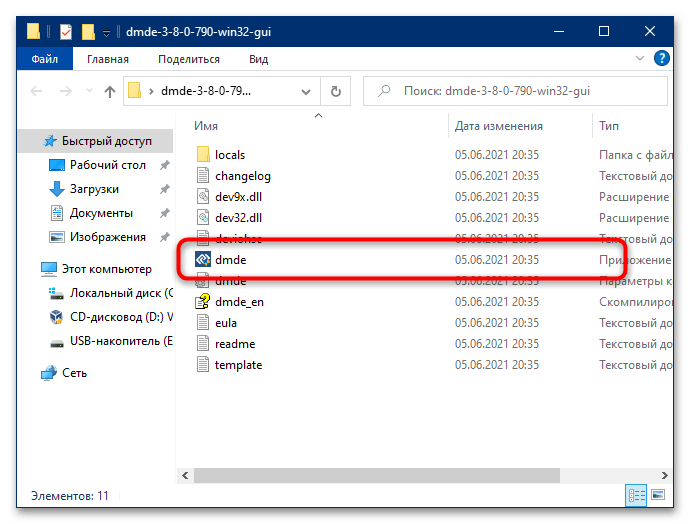This screenshot has height=524, width=690.
Task: Open the locals folder icon
Action: tap(203, 154)
